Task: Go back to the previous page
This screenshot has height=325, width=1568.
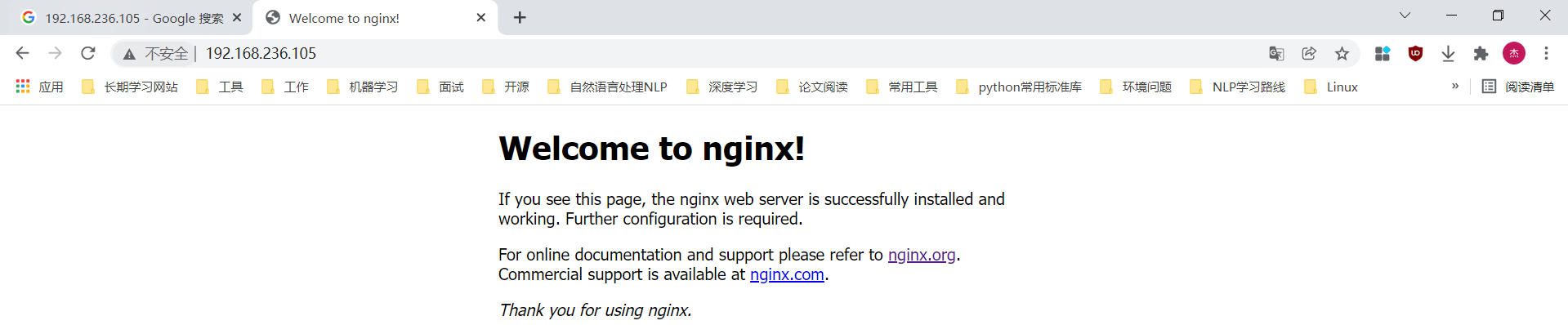Action: 22,53
